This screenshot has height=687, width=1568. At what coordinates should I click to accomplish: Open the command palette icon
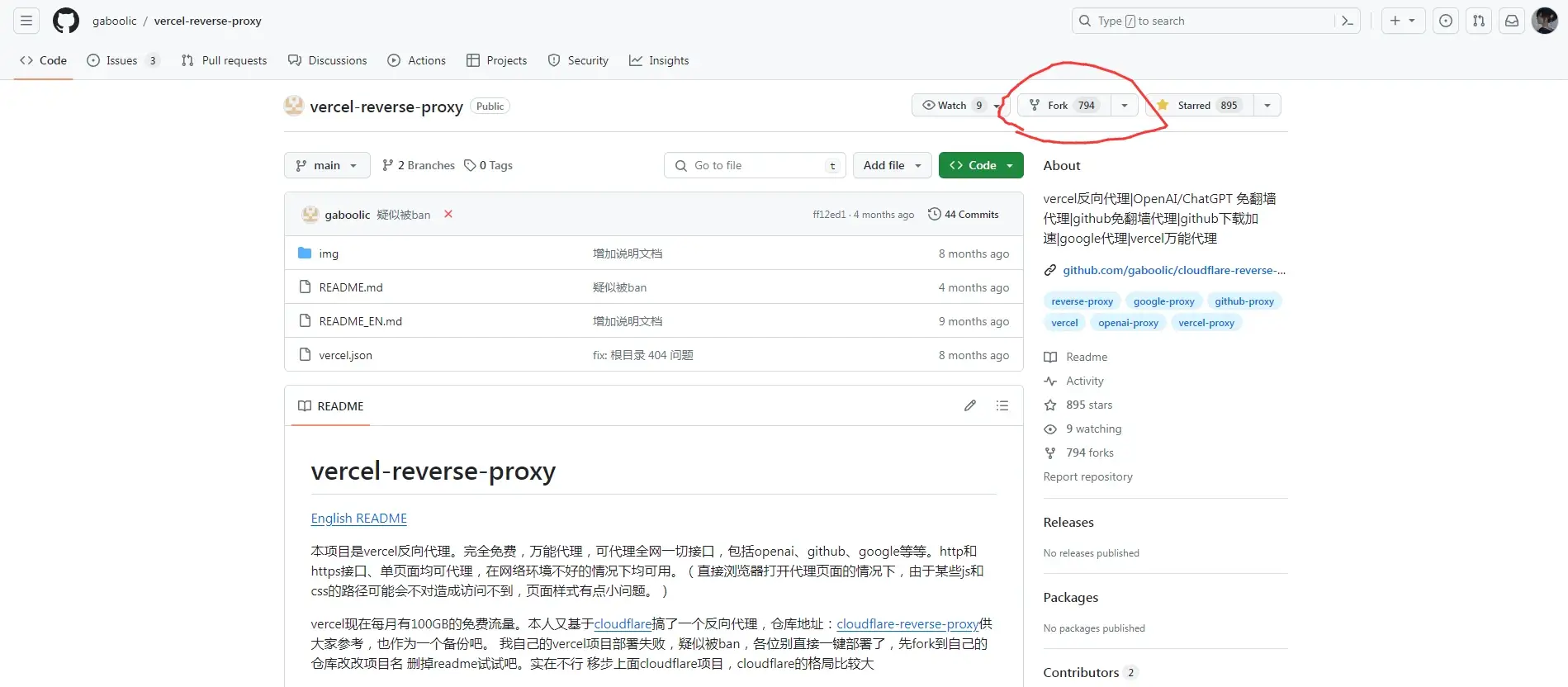click(1348, 21)
